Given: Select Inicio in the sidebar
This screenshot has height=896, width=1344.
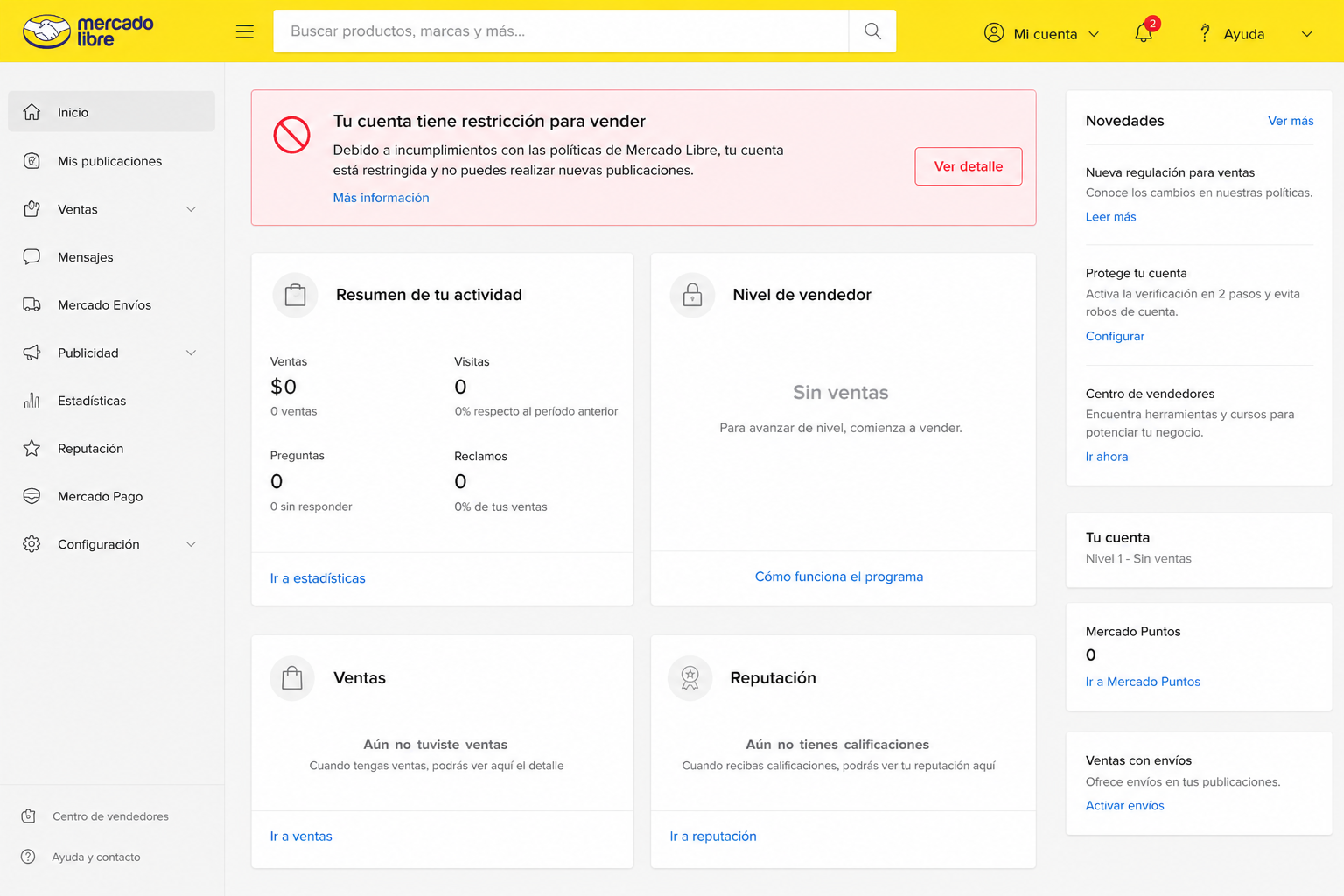Looking at the screenshot, I should 111,112.
